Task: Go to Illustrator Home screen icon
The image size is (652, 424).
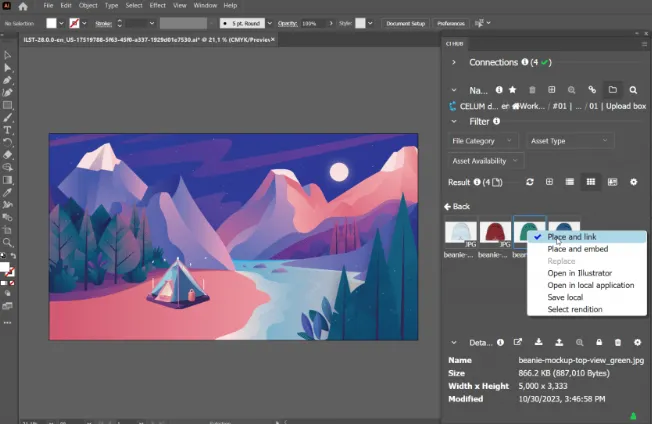Action: [x=23, y=6]
